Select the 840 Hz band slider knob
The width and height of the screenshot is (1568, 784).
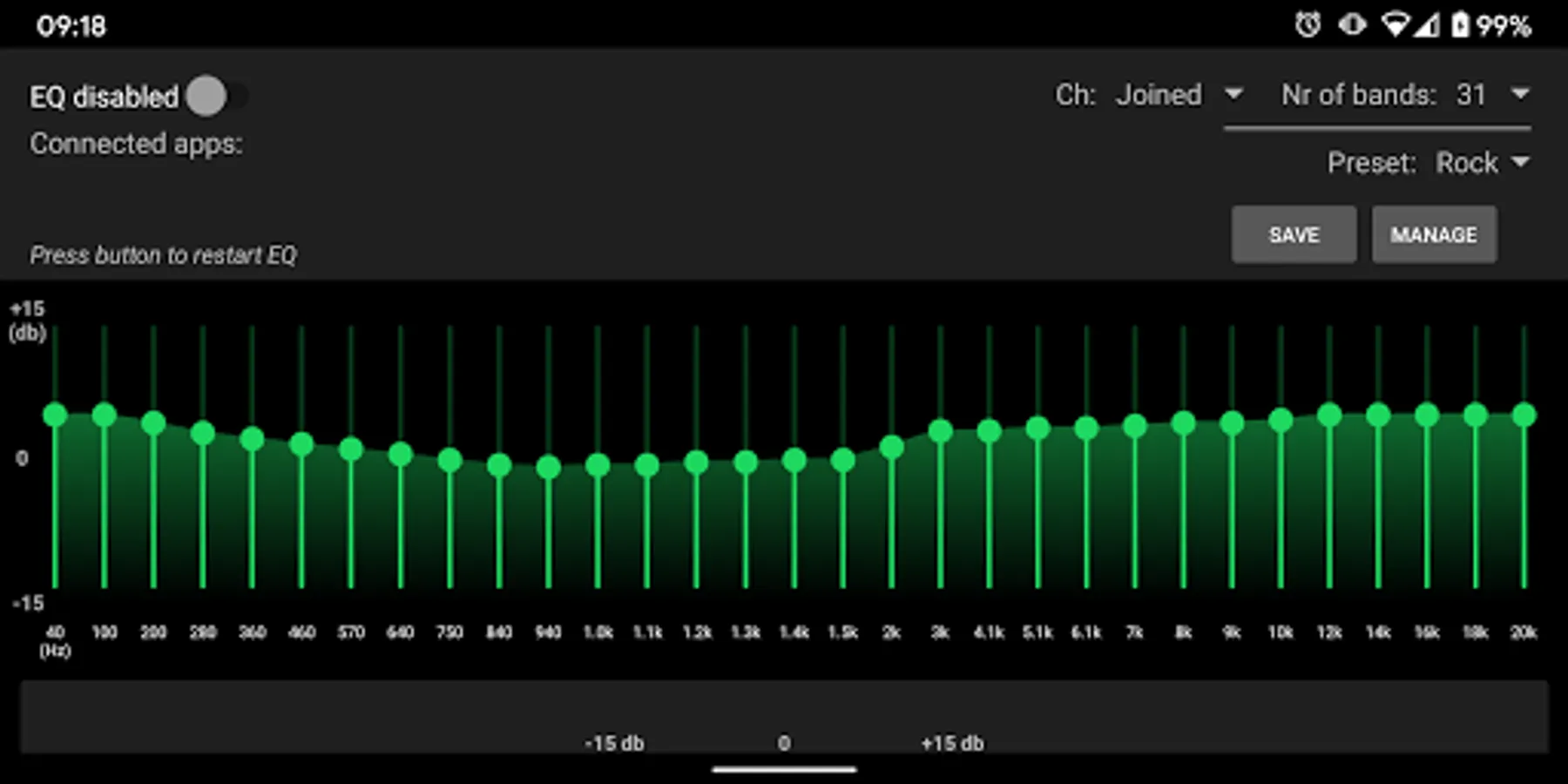(x=499, y=465)
